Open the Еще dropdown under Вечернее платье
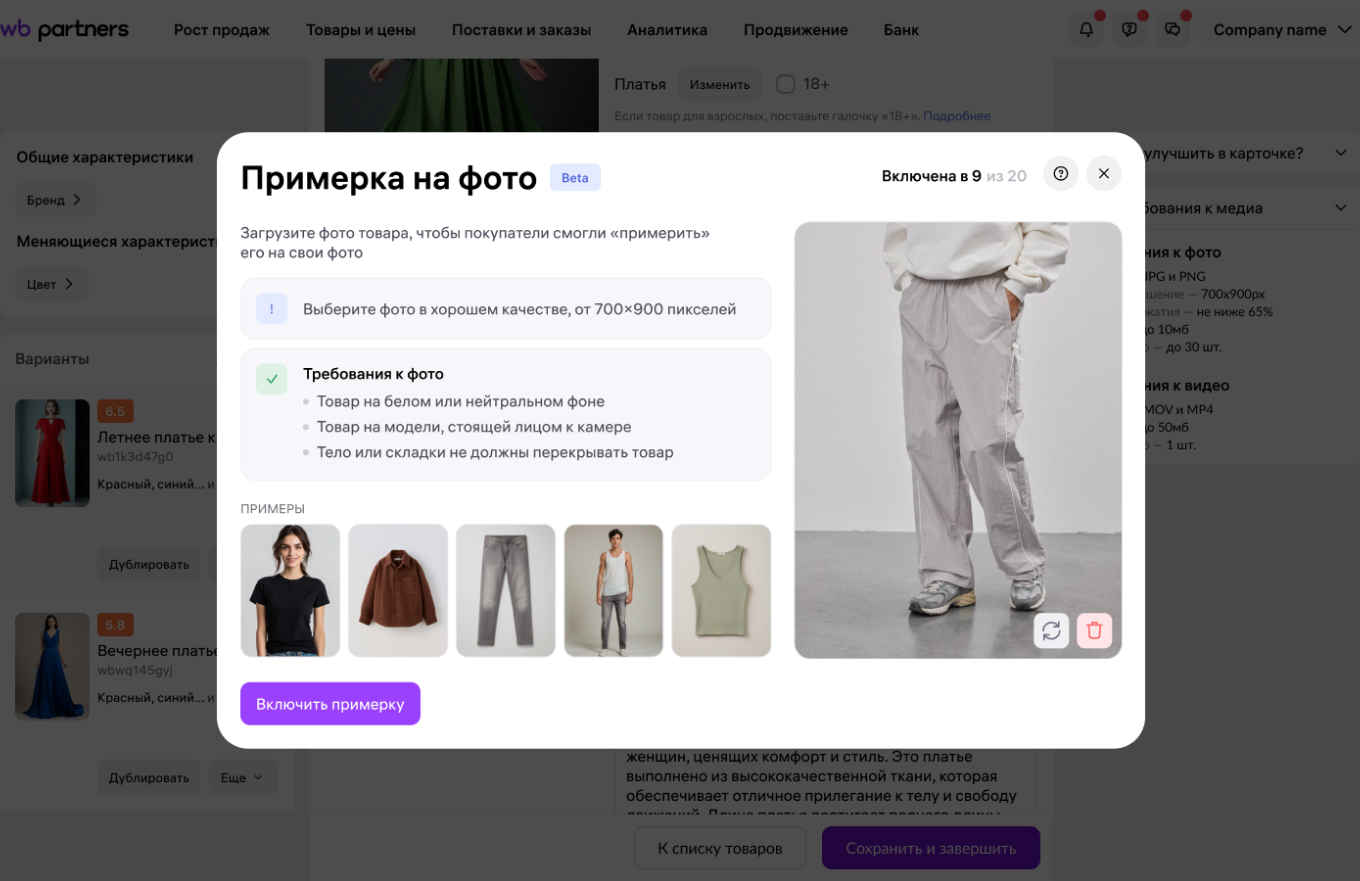 (243, 777)
